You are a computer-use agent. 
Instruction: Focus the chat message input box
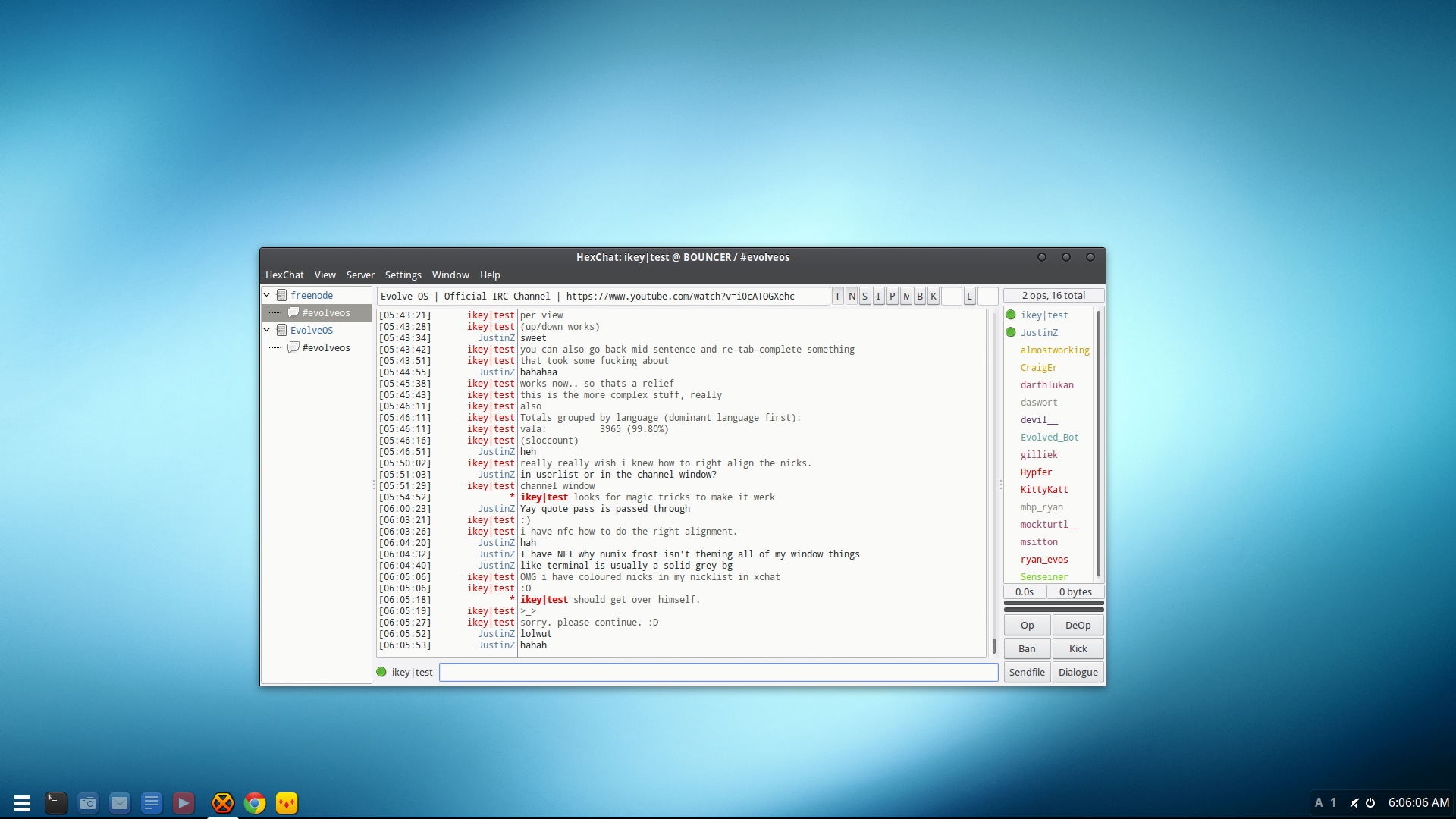(718, 672)
